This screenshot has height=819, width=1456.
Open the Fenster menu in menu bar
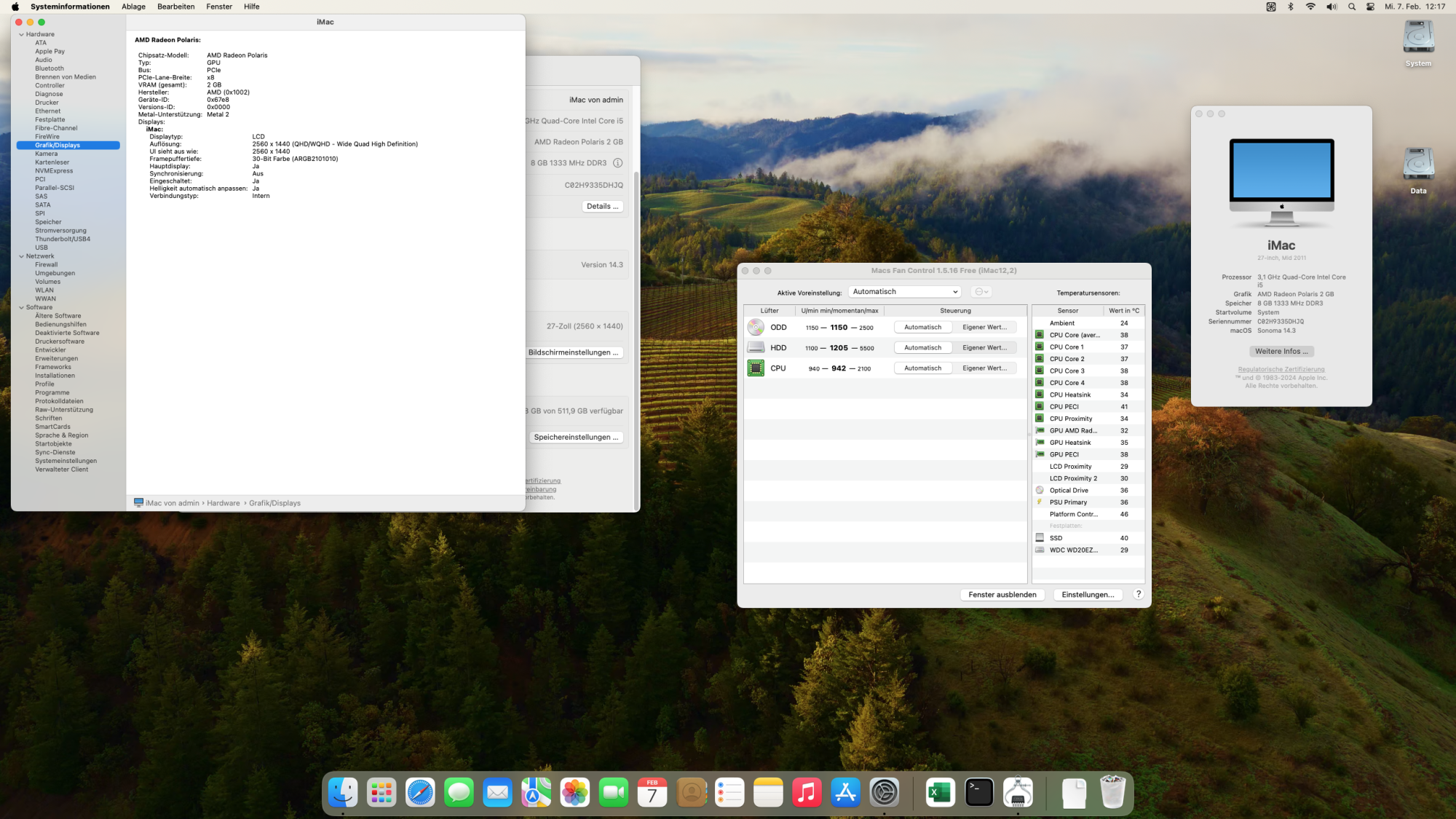(x=219, y=7)
